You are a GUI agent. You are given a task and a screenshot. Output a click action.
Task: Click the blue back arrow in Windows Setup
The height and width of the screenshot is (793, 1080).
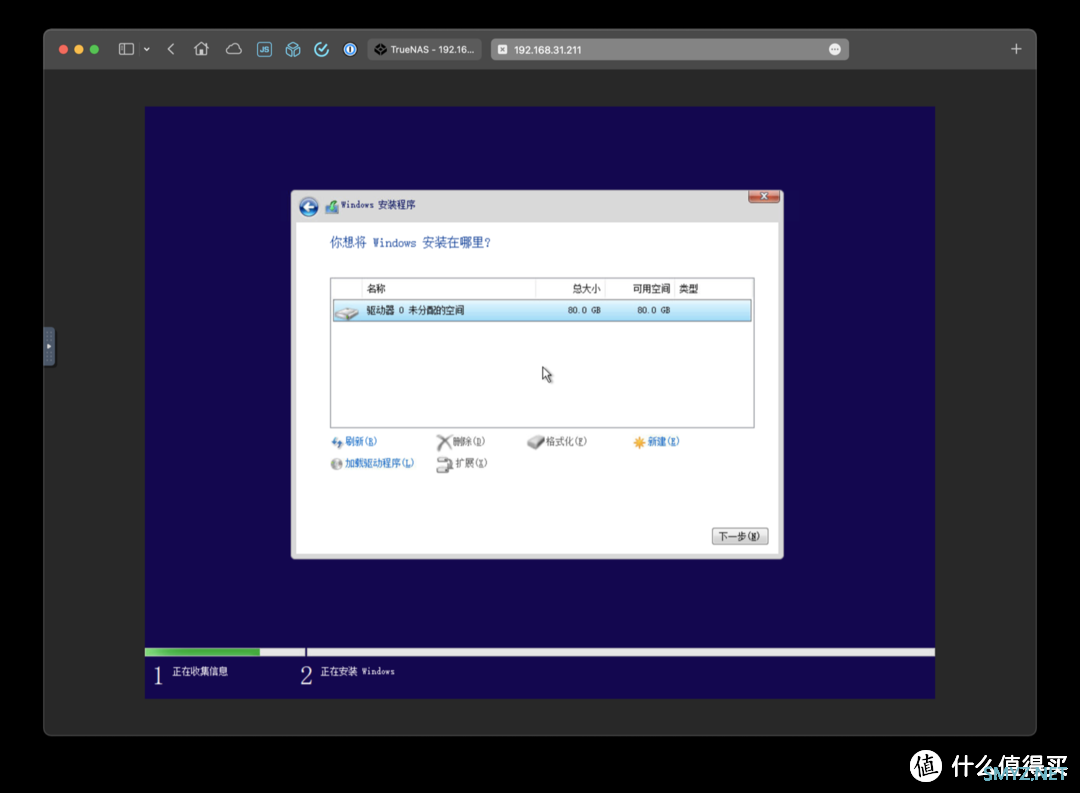pos(309,206)
